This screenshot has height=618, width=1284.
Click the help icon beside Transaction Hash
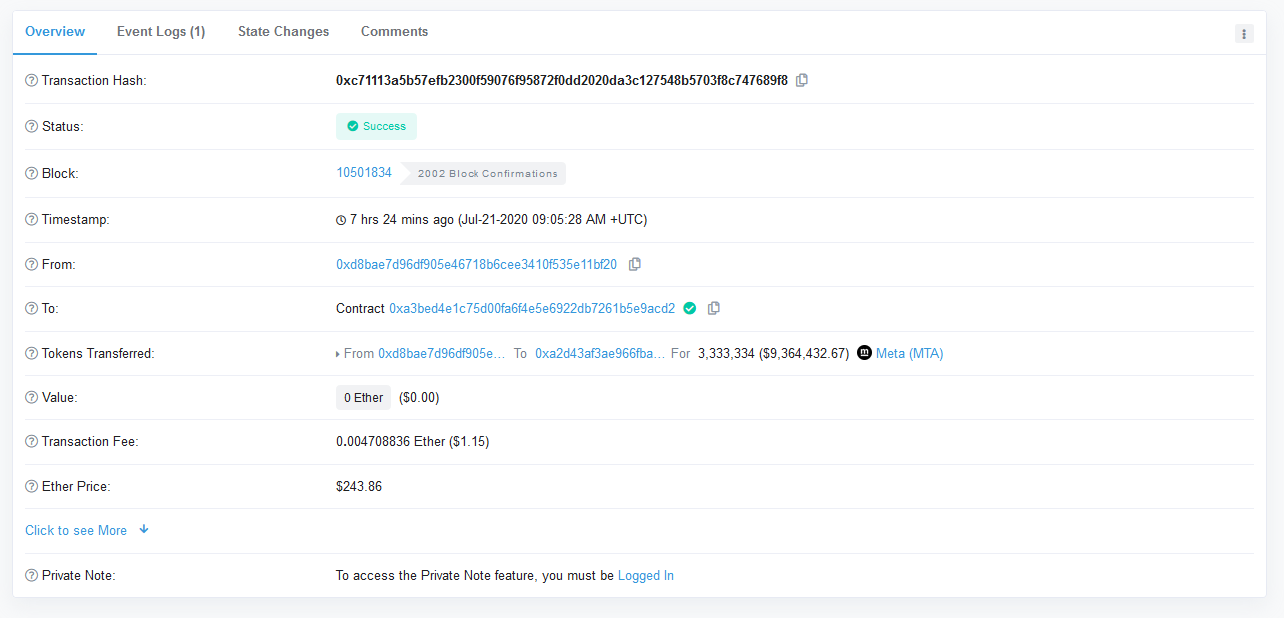pyautogui.click(x=31, y=81)
